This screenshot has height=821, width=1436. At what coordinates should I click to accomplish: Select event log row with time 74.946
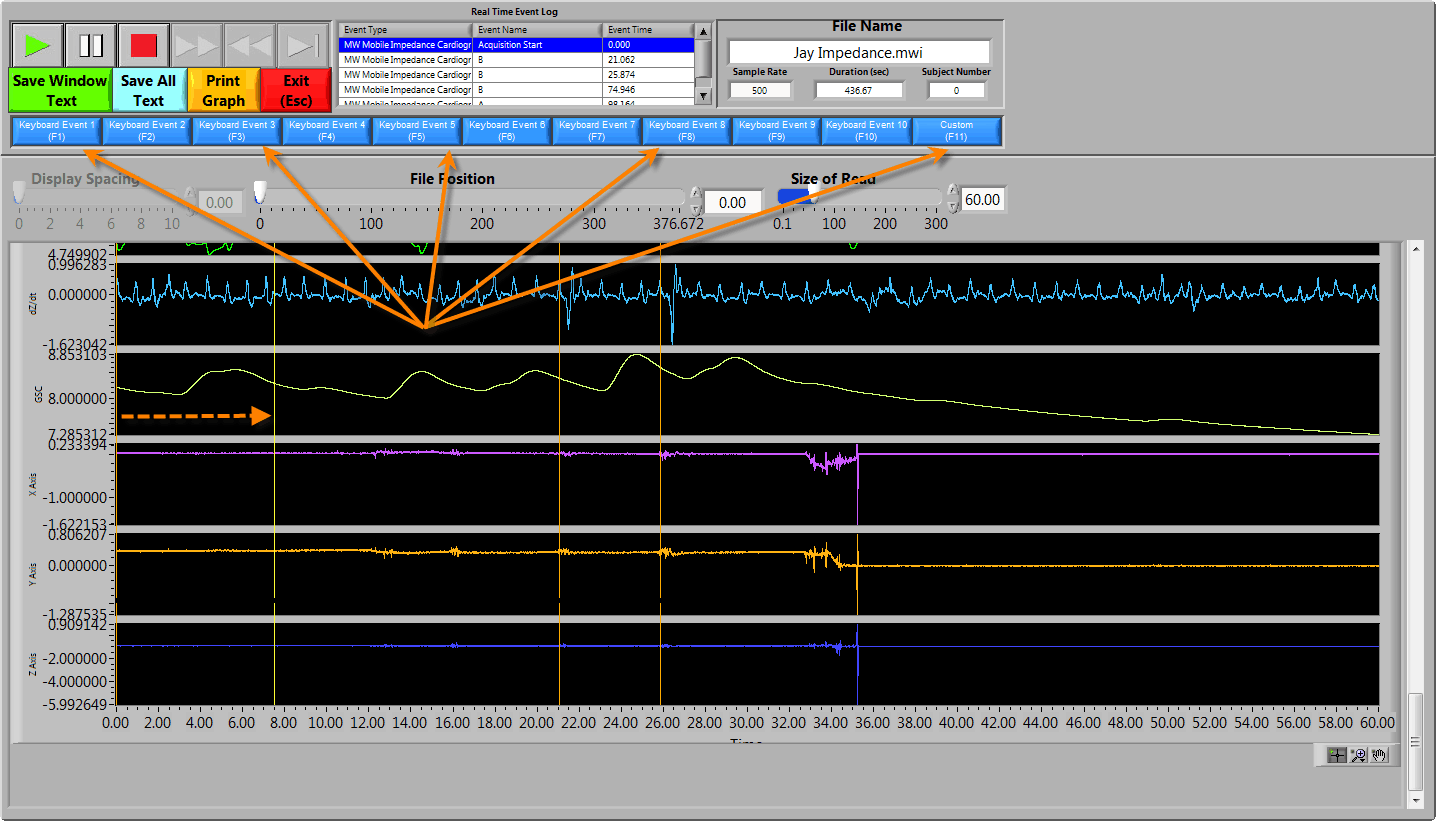pos(517,90)
